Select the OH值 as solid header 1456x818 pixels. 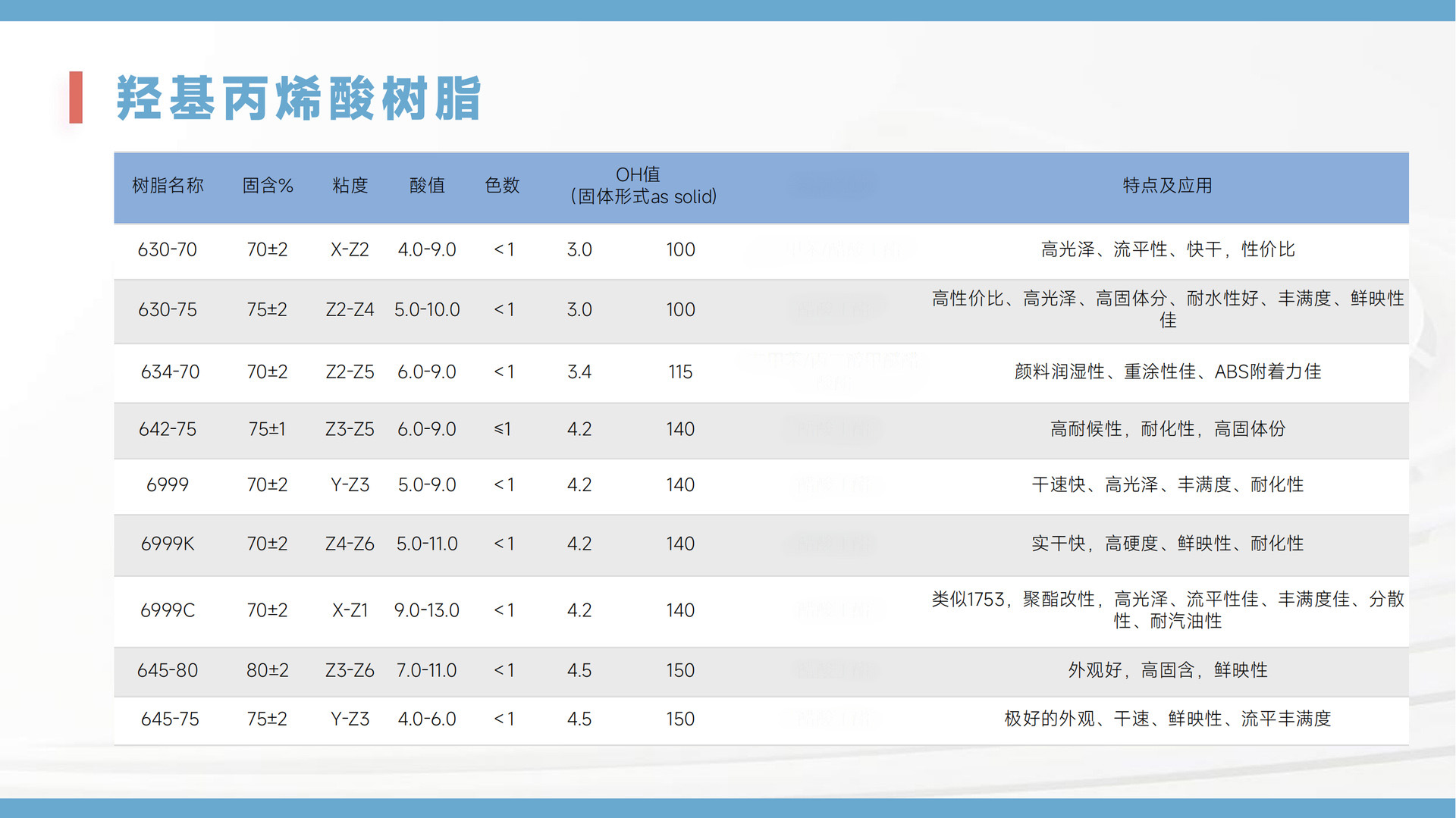click(x=642, y=186)
